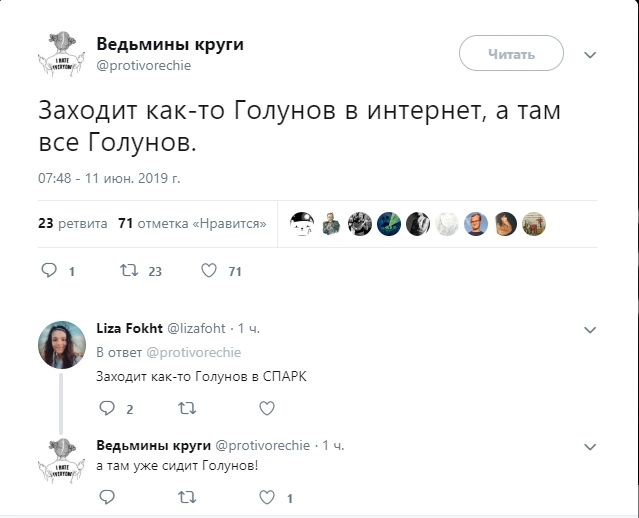This screenshot has width=639, height=518.
Task: Reply to the last tweet 'а там уже сидит Голунов!'
Action: (107, 497)
